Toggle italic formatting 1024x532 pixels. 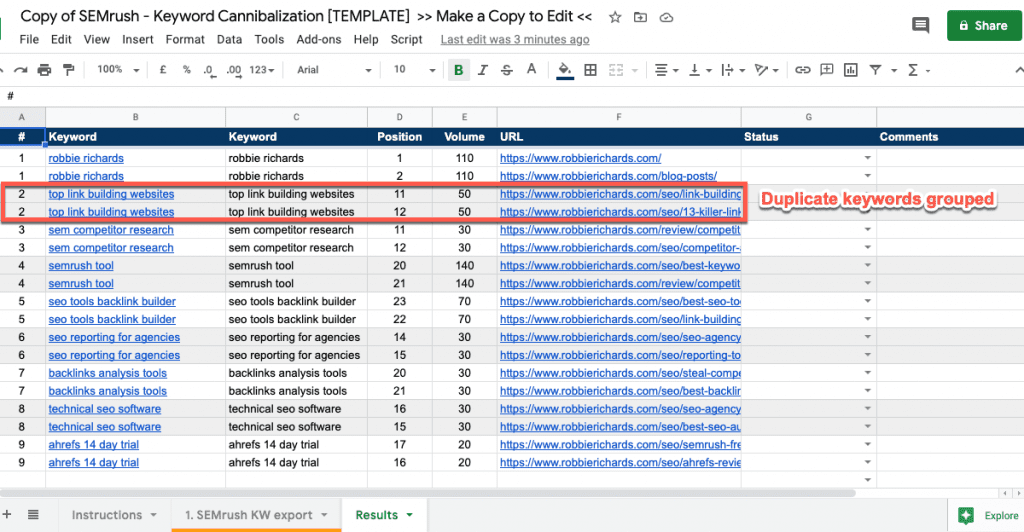(x=483, y=70)
